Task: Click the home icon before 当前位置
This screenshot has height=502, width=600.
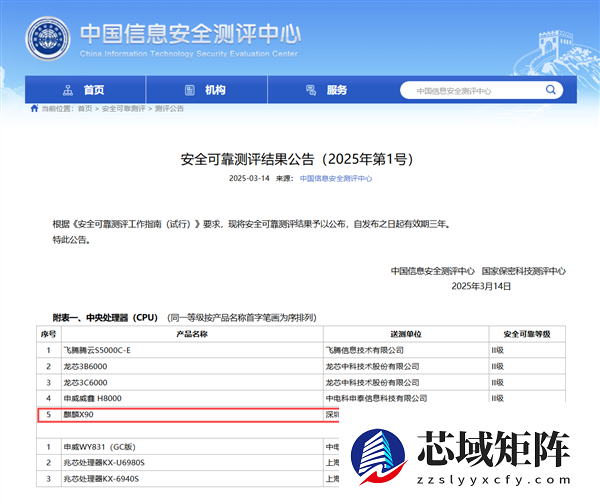Action: pos(33,108)
